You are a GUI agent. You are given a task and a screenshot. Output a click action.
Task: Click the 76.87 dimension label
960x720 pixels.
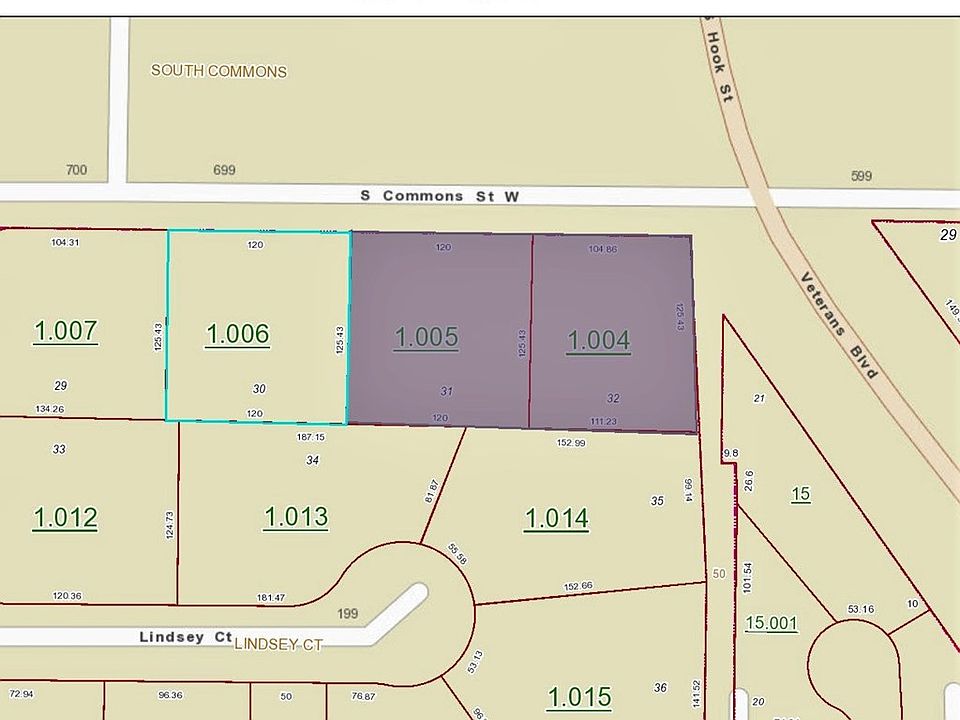coord(363,696)
